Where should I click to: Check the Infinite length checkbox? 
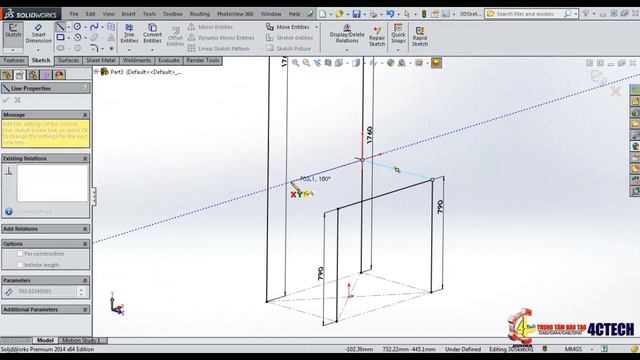coord(20,265)
